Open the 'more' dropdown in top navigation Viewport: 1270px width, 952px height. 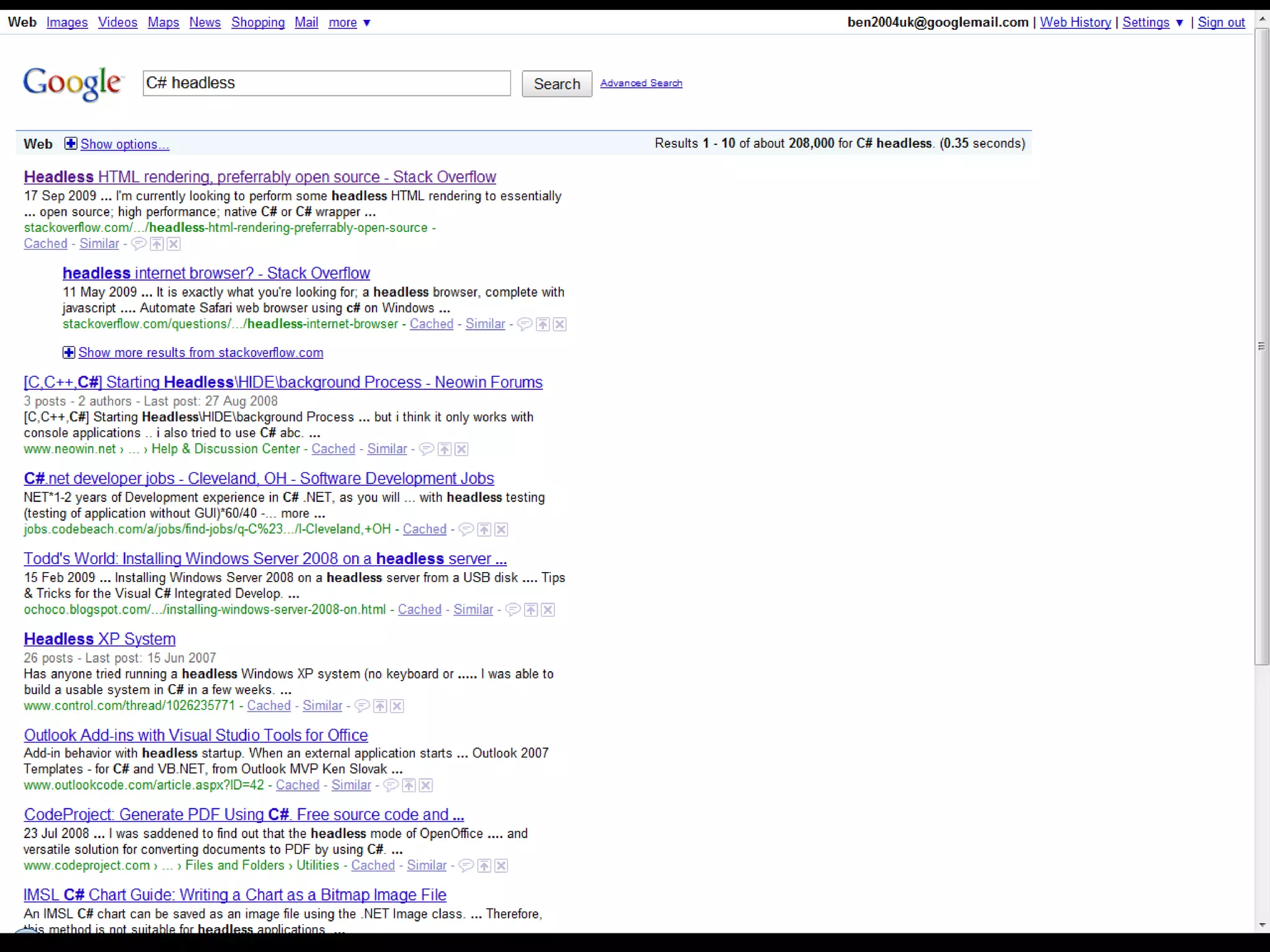349,23
